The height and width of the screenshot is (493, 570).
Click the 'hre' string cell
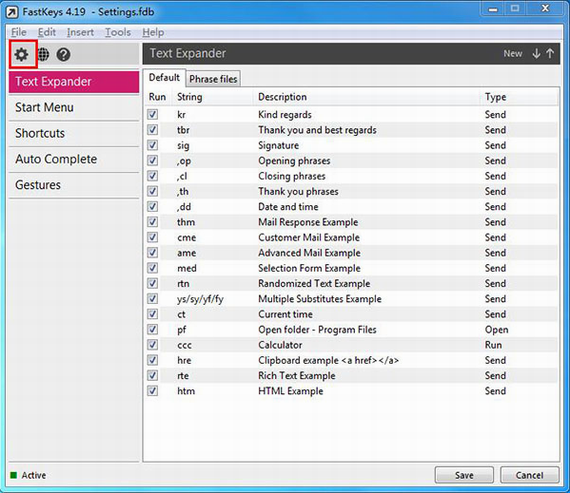[184, 360]
